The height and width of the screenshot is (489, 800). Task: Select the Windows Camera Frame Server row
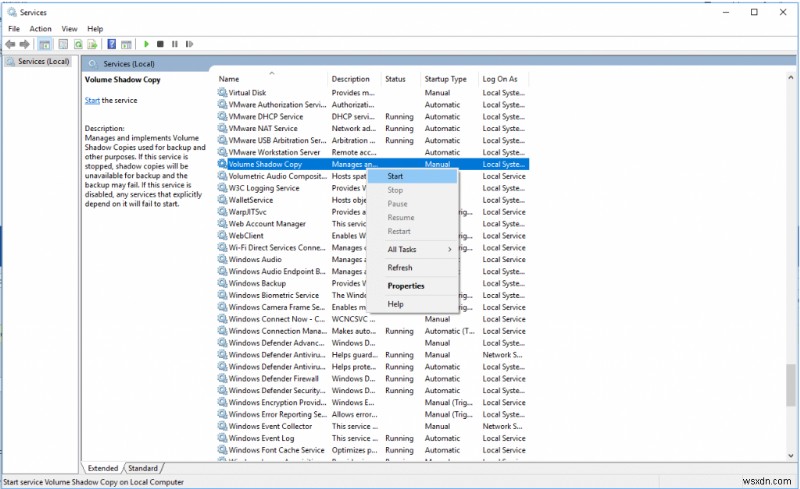pyautogui.click(x=372, y=307)
